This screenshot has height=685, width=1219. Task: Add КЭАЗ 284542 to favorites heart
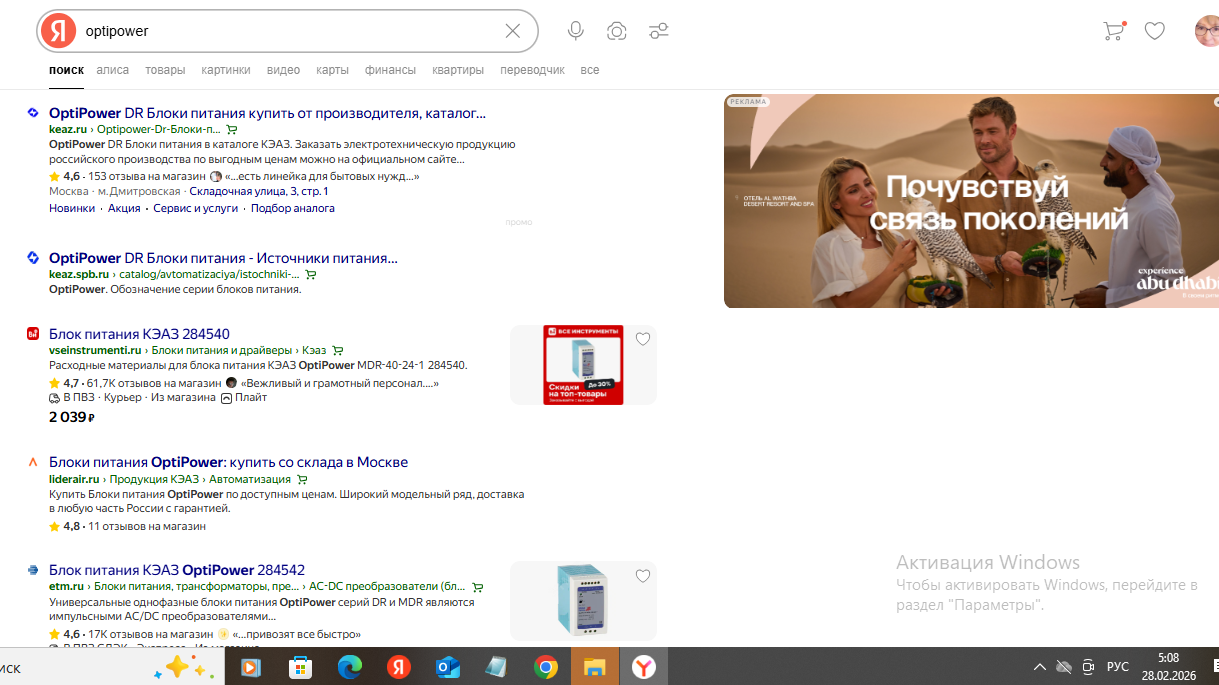click(643, 576)
